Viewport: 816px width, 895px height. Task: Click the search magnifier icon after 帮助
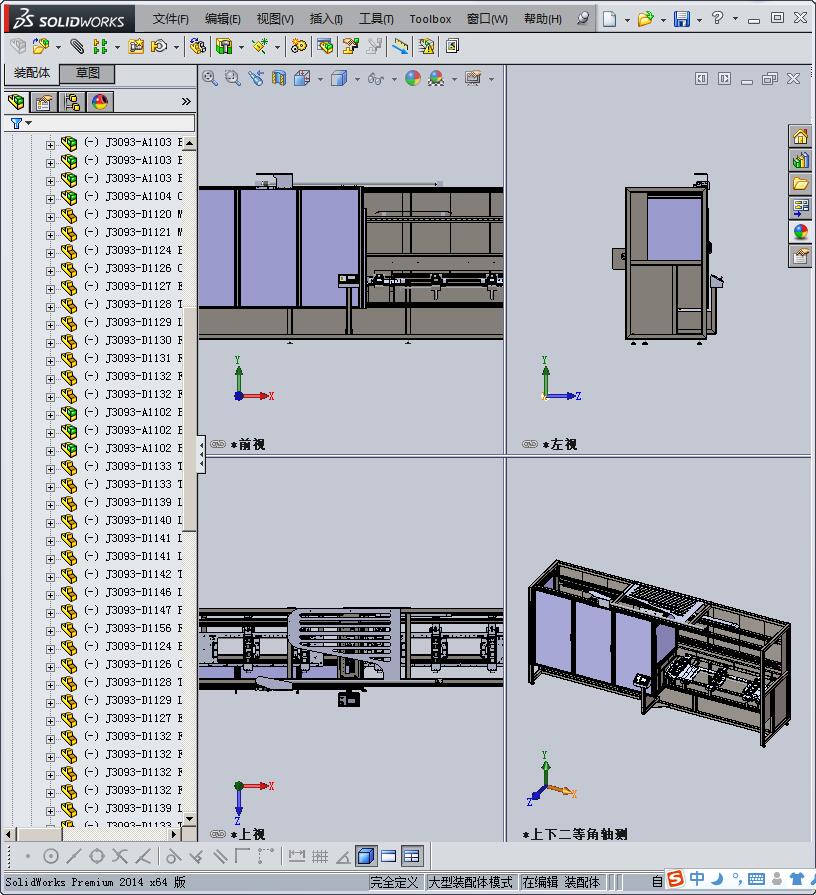click(583, 19)
